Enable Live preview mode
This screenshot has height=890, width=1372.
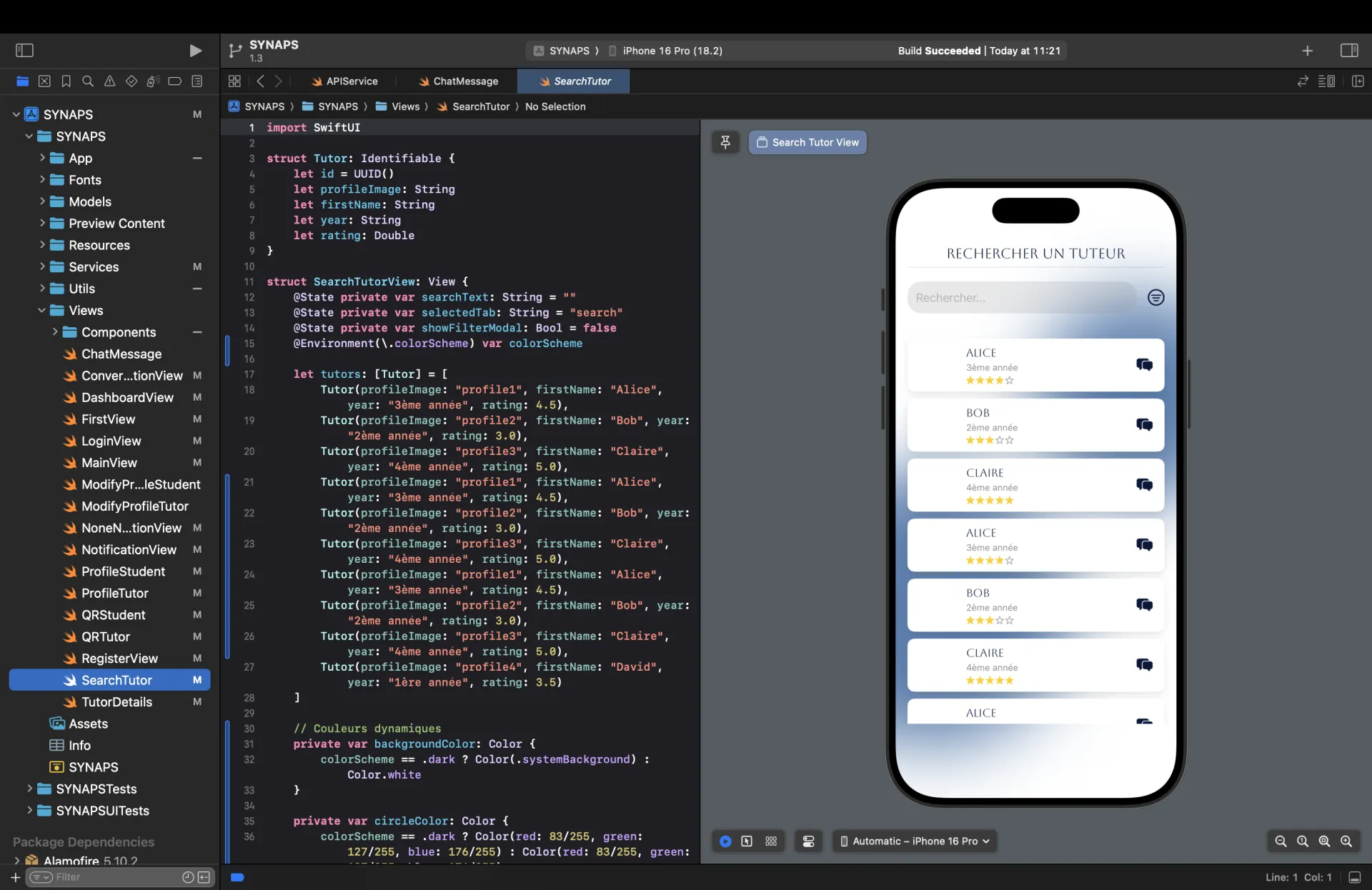pyautogui.click(x=725, y=841)
